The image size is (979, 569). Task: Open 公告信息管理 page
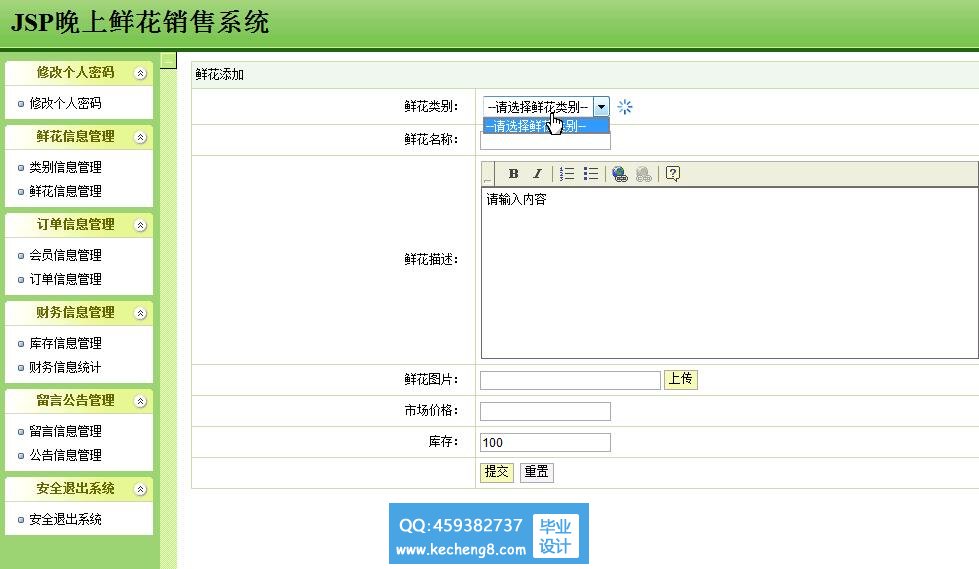(65, 455)
